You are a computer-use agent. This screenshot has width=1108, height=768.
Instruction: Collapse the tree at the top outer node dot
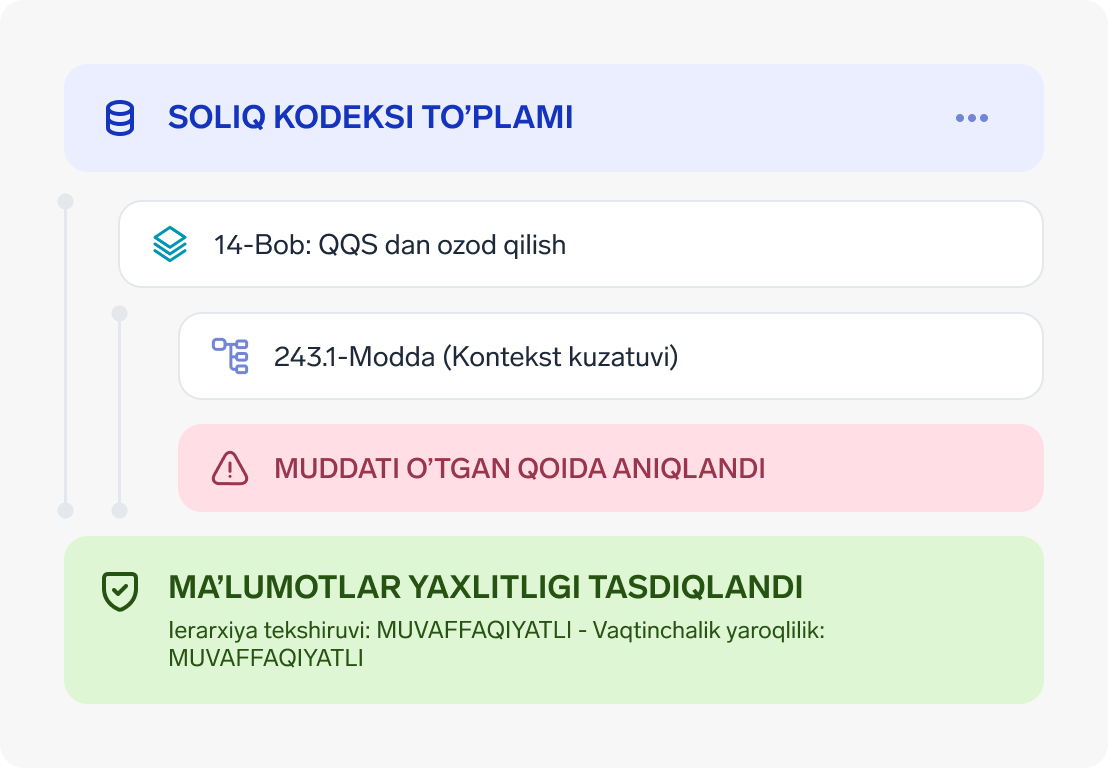tap(66, 201)
